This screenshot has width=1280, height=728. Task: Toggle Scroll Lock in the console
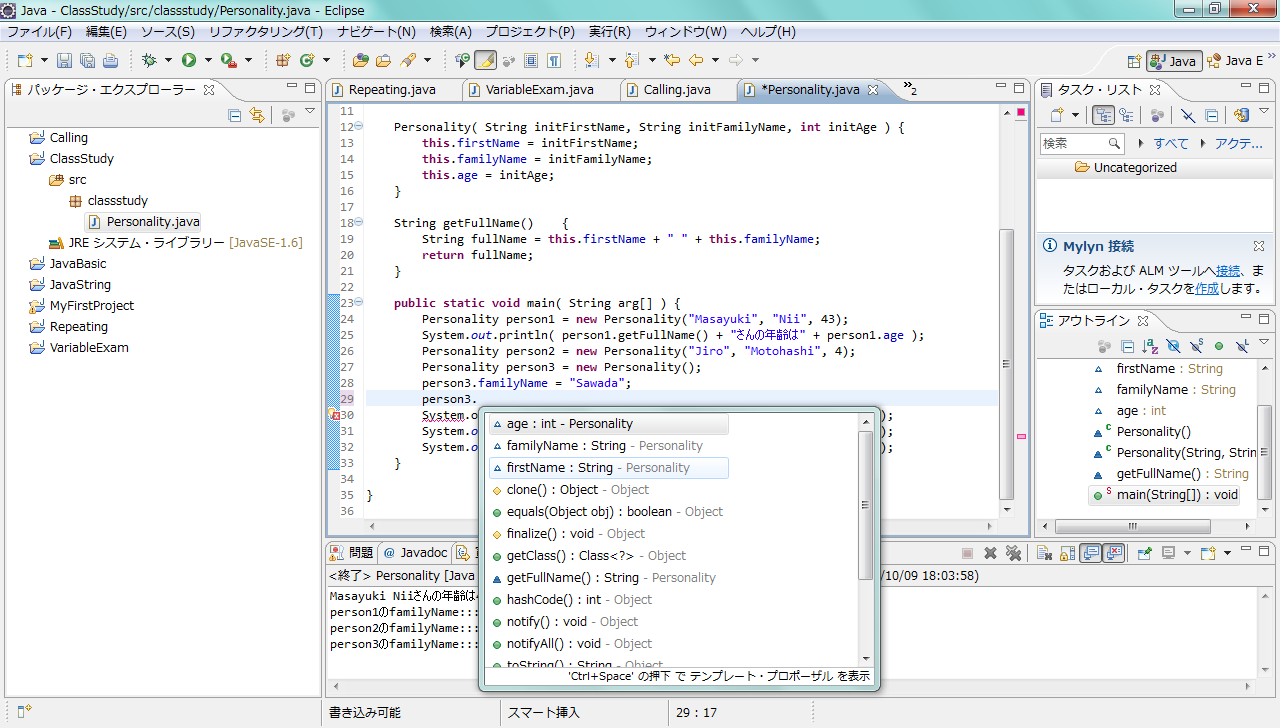(x=1066, y=553)
